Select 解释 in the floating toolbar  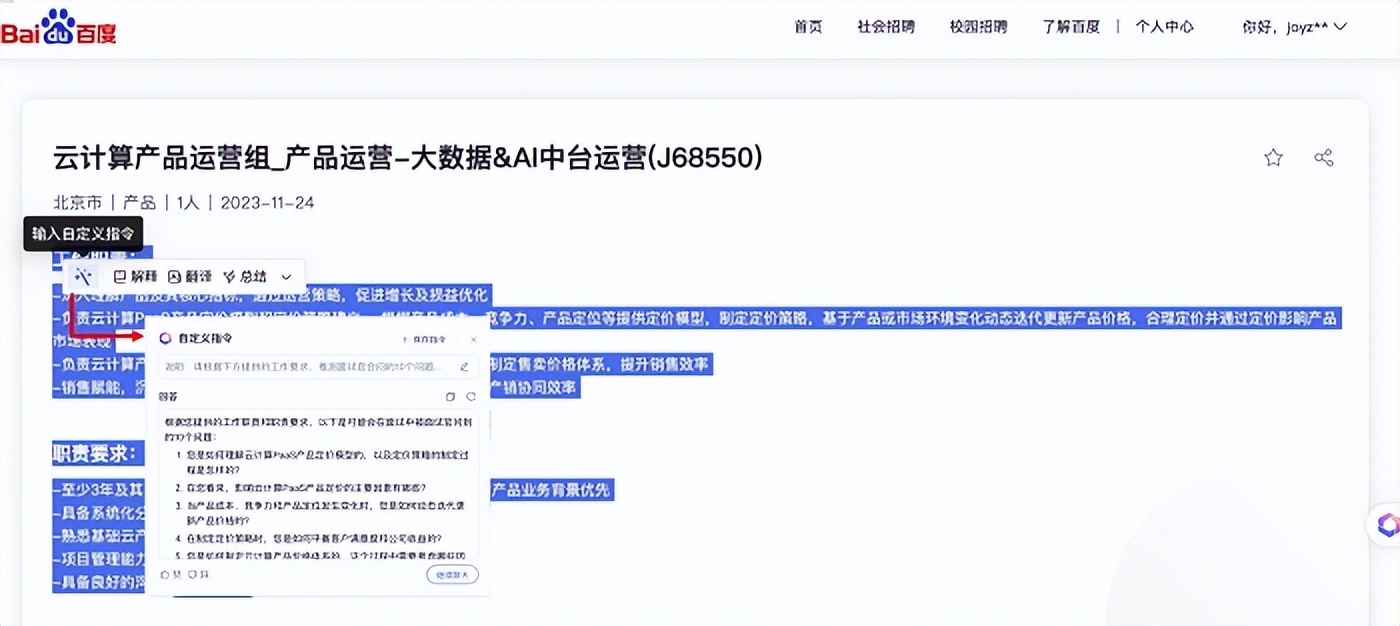pyautogui.click(x=136, y=277)
